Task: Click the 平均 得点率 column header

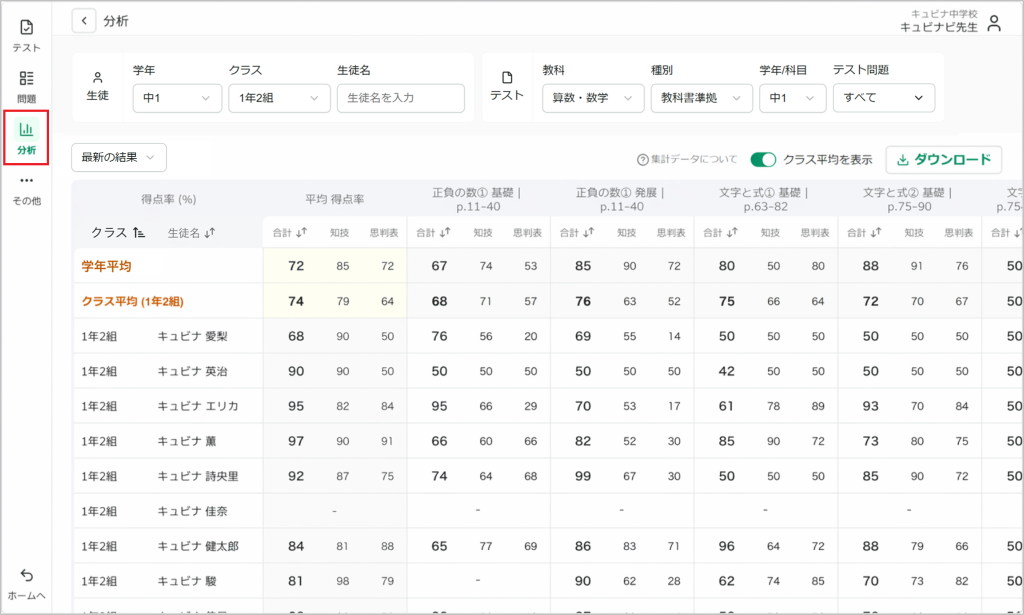Action: pyautogui.click(x=334, y=199)
